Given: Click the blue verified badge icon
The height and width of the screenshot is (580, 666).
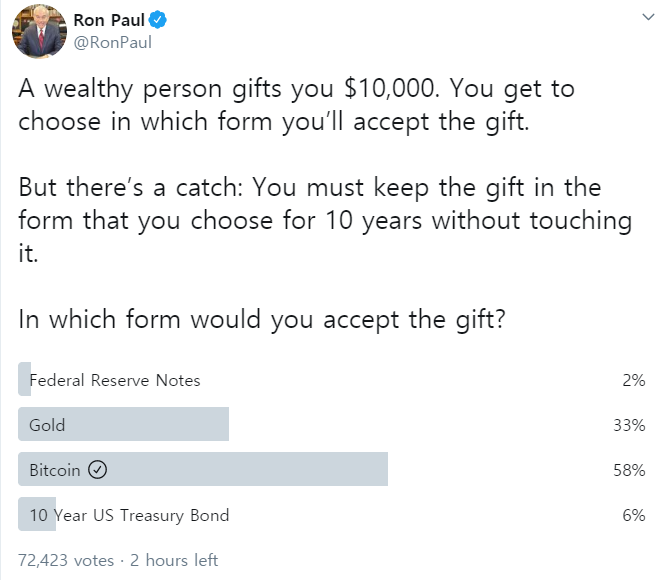Looking at the screenshot, I should pyautogui.click(x=158, y=20).
